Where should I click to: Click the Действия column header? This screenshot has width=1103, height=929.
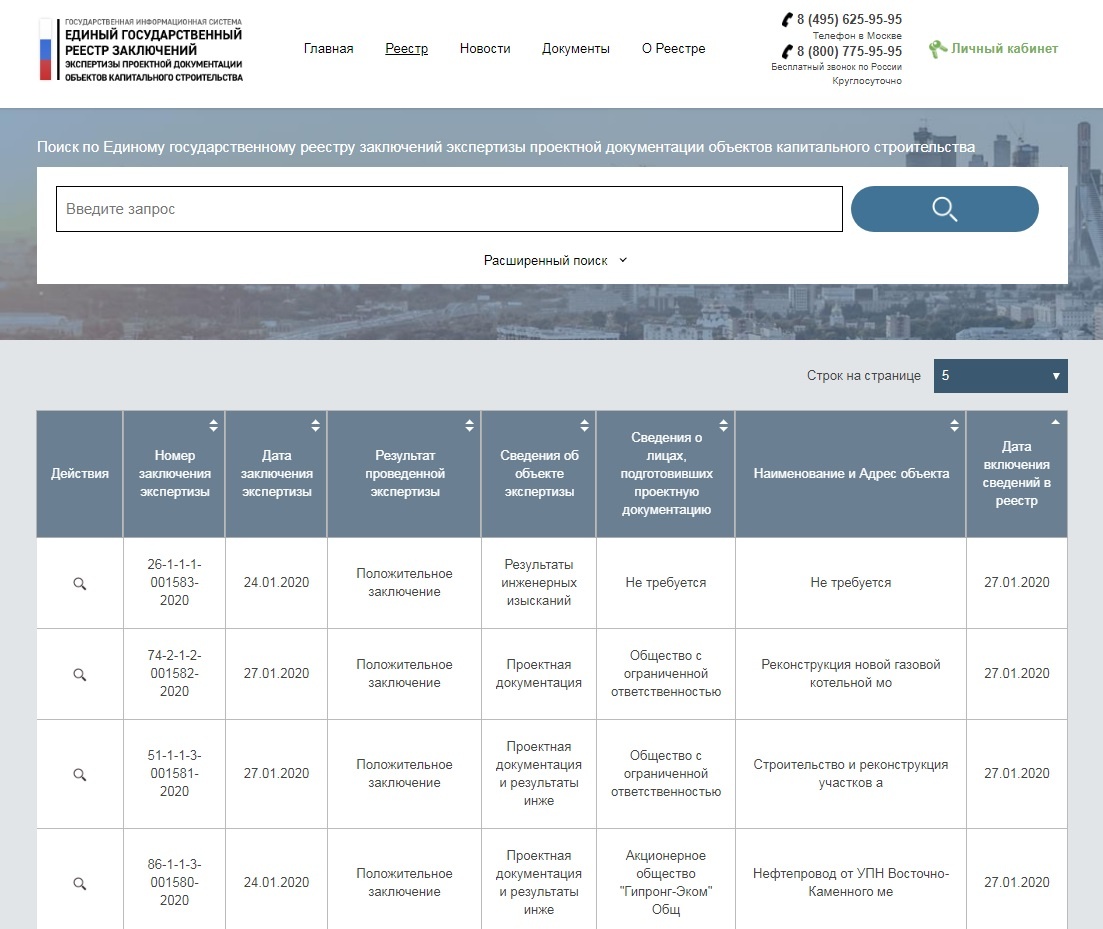click(x=79, y=473)
